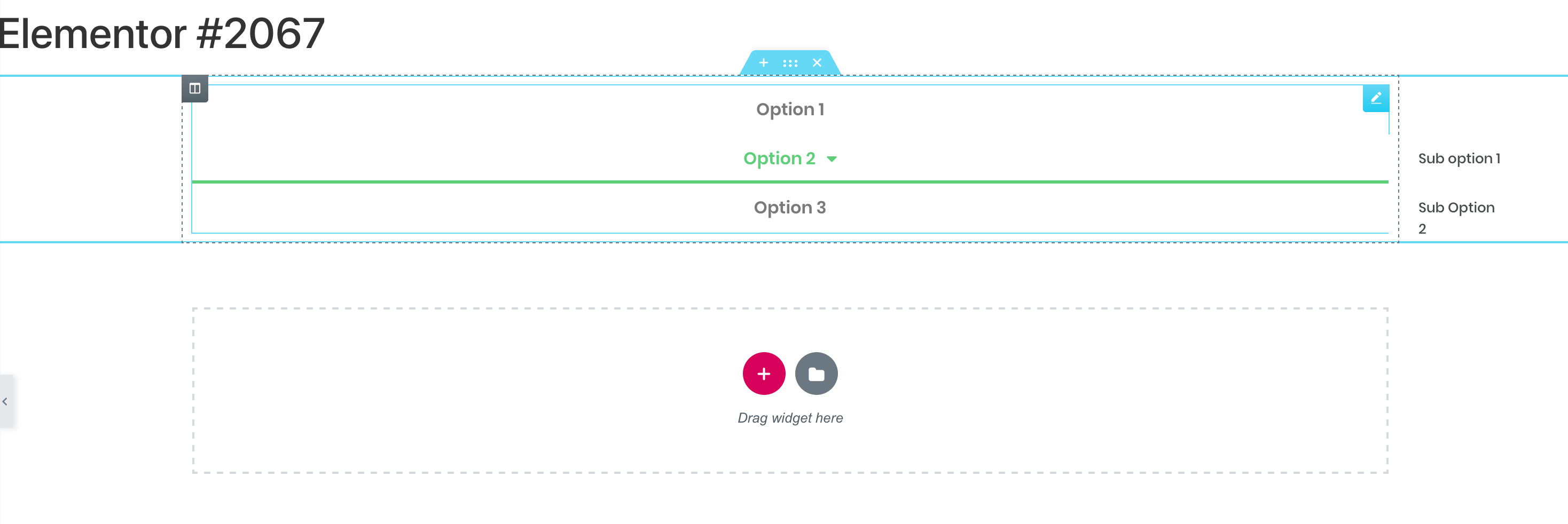Click the add new section plus icon

[x=764, y=62]
